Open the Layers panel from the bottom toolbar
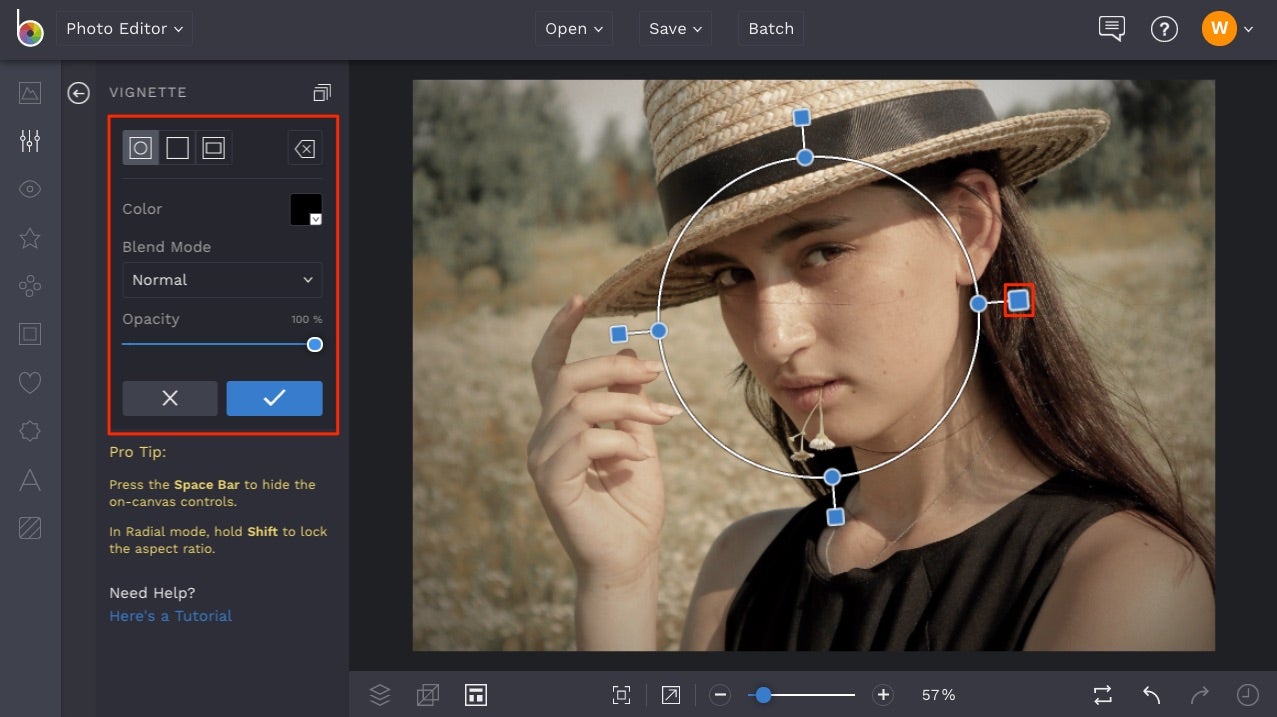The image size is (1277, 717). [x=380, y=694]
